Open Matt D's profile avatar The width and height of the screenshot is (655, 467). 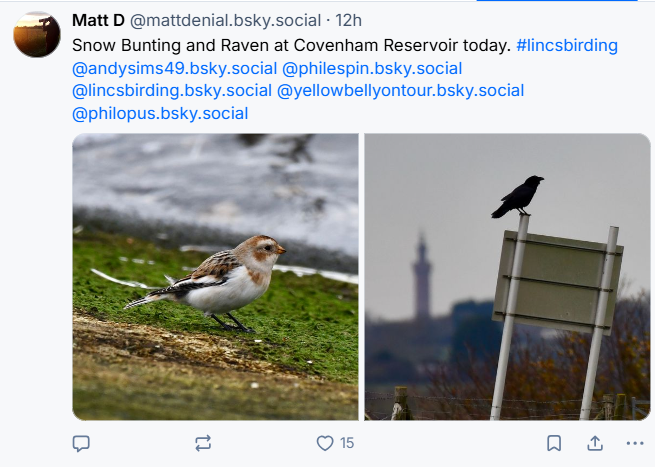37,35
